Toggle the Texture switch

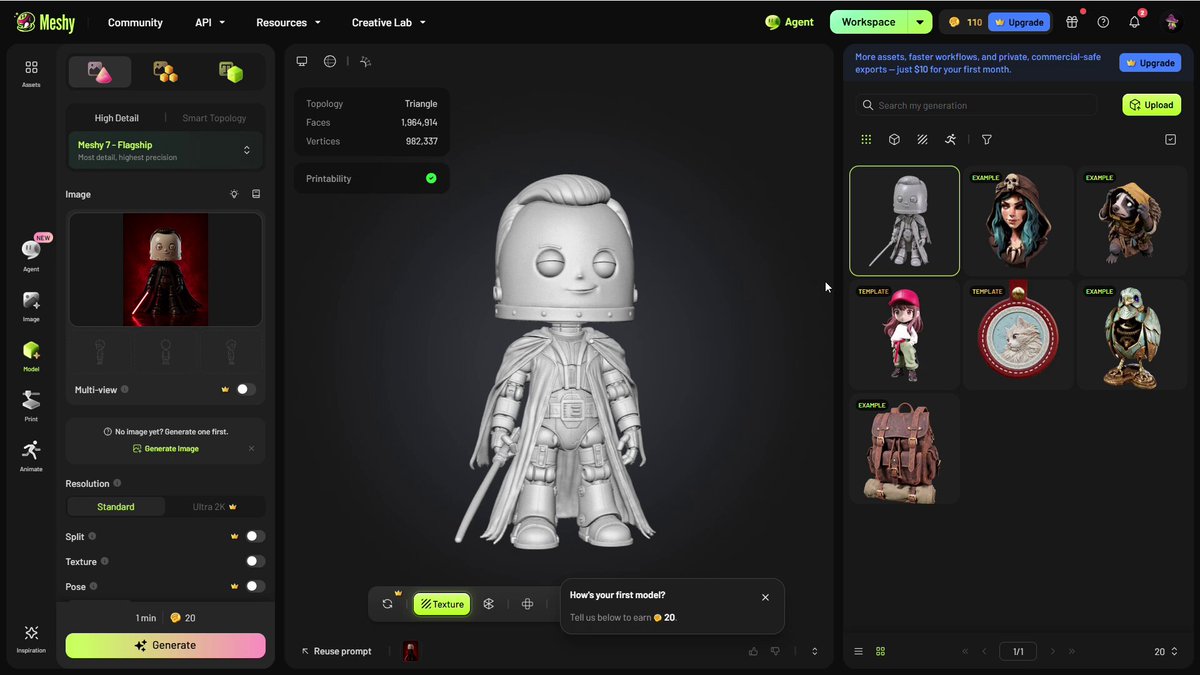[255, 562]
